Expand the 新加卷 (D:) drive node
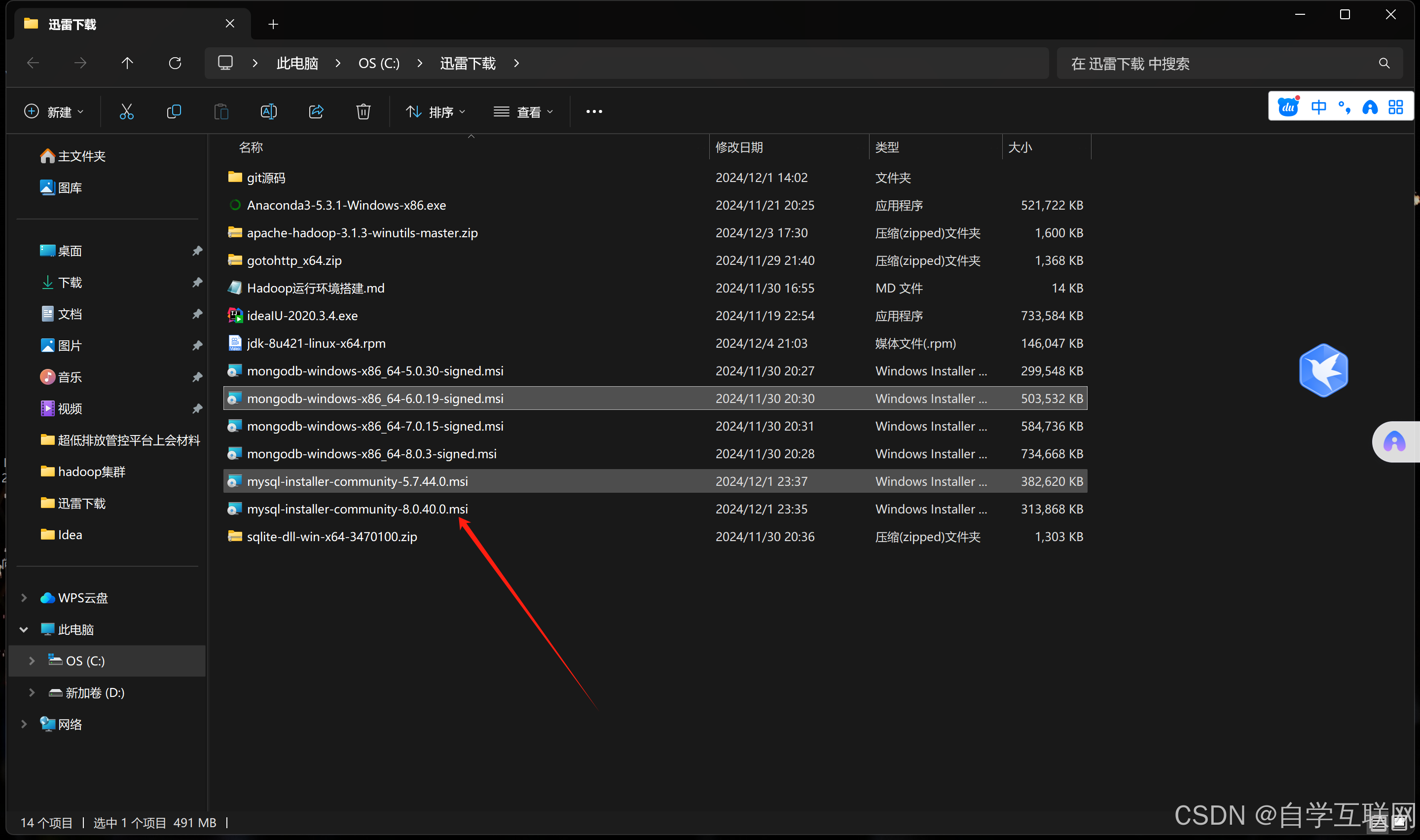Viewport: 1420px width, 840px height. tap(32, 692)
